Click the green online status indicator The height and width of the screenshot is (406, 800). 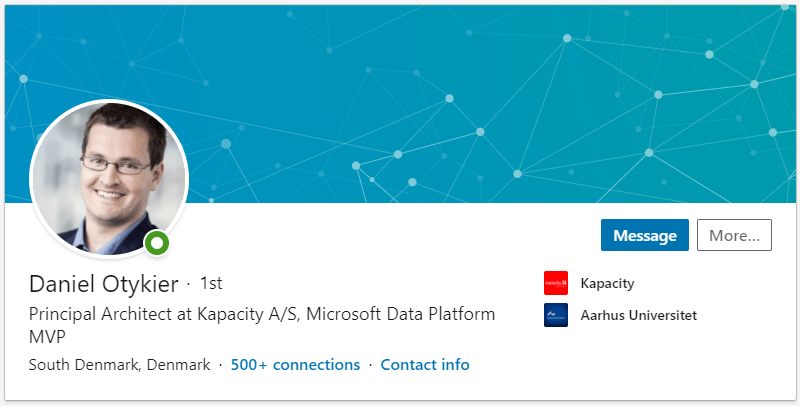click(x=156, y=243)
